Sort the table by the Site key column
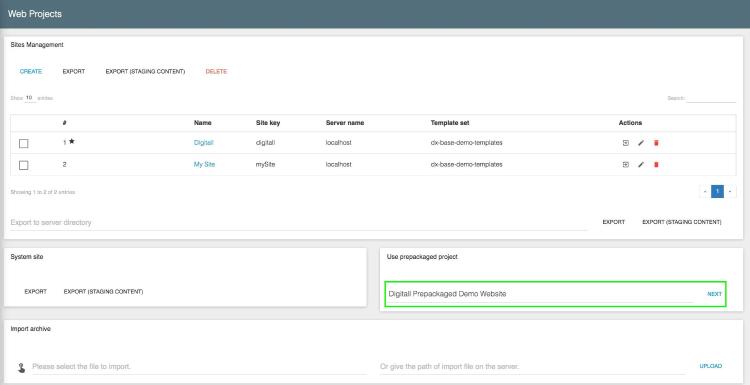This screenshot has height=385, width=750. point(268,123)
